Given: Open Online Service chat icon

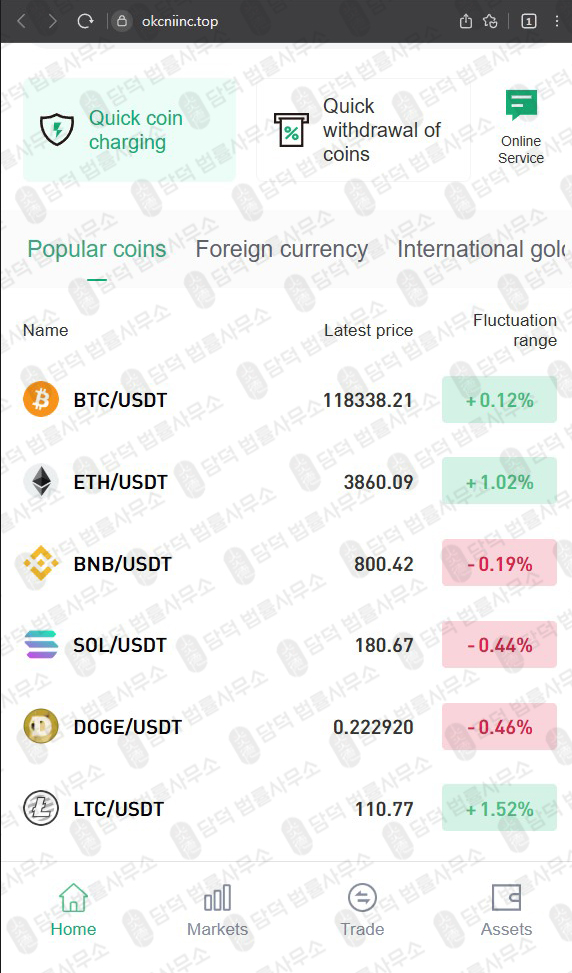Looking at the screenshot, I should click(521, 105).
